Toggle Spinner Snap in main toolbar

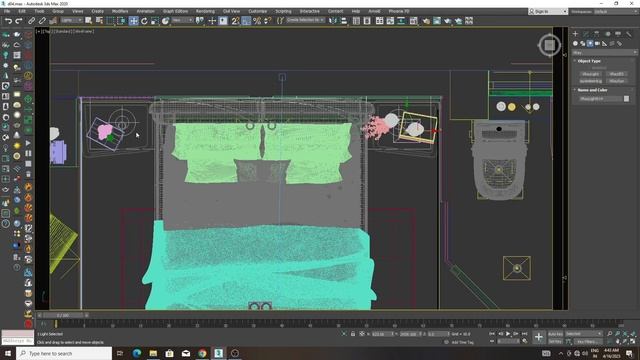[267, 21]
